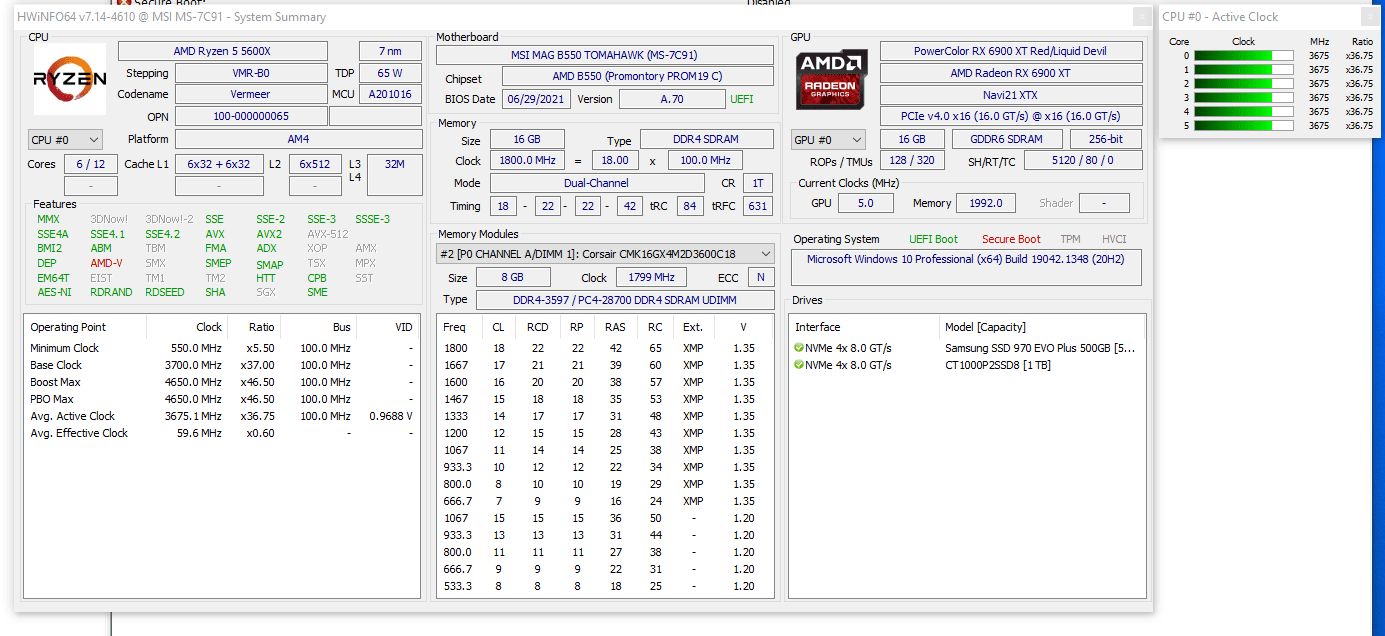Select the Minimum Clock row
The height and width of the screenshot is (636, 1385).
click(221, 348)
